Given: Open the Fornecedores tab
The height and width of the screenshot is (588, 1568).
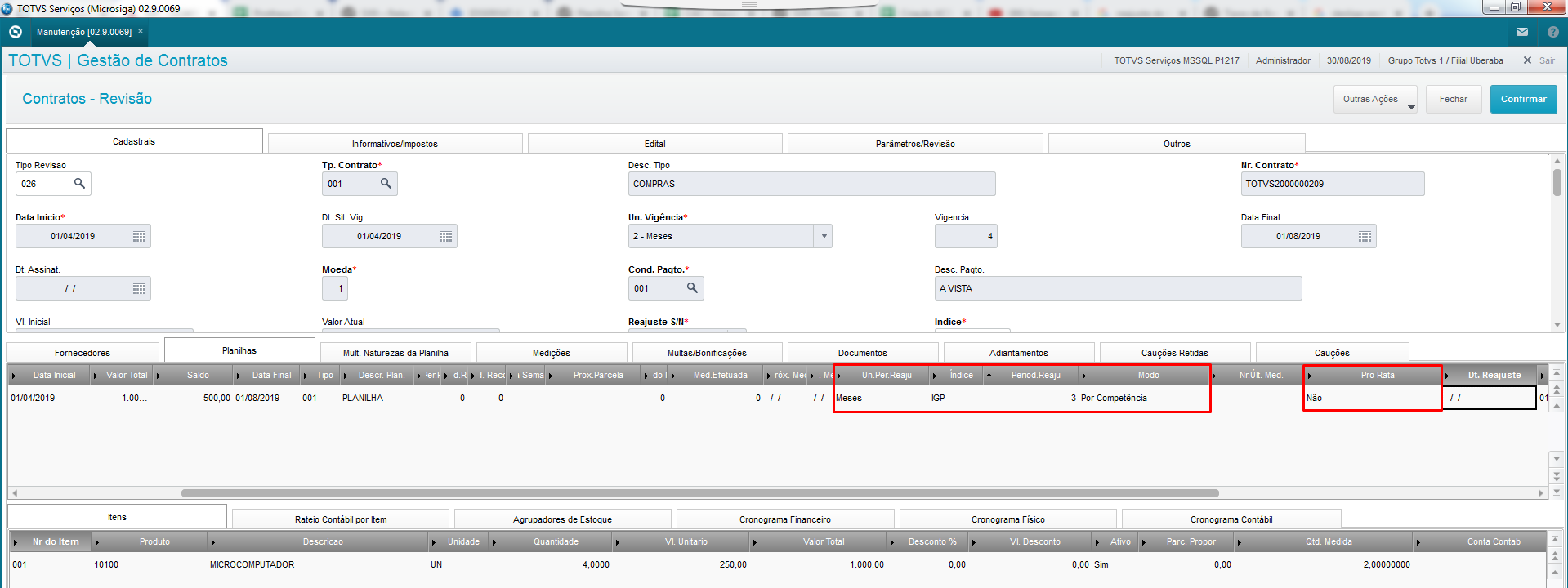Looking at the screenshot, I should click(83, 353).
